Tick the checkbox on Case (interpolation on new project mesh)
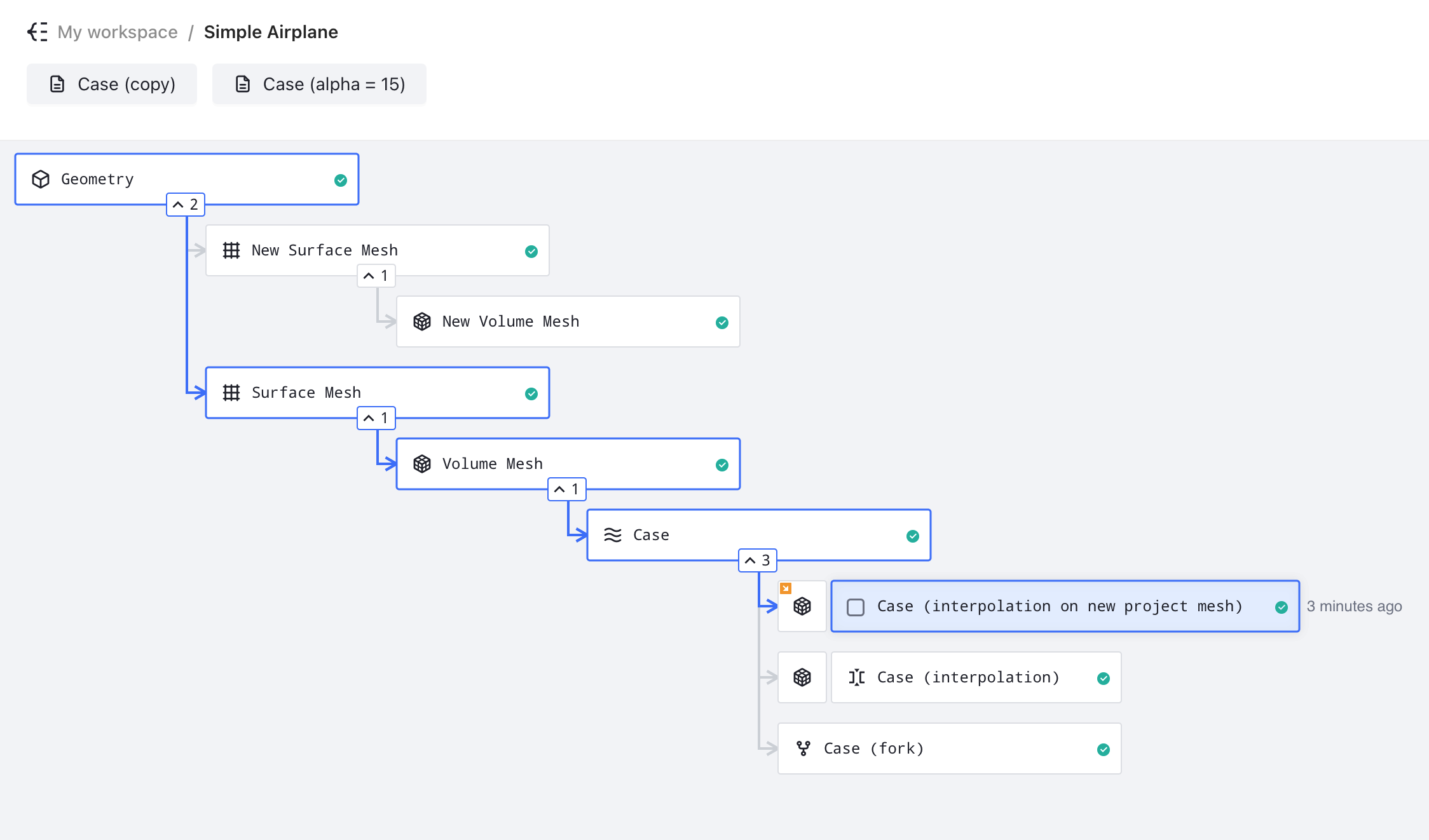 coord(856,607)
